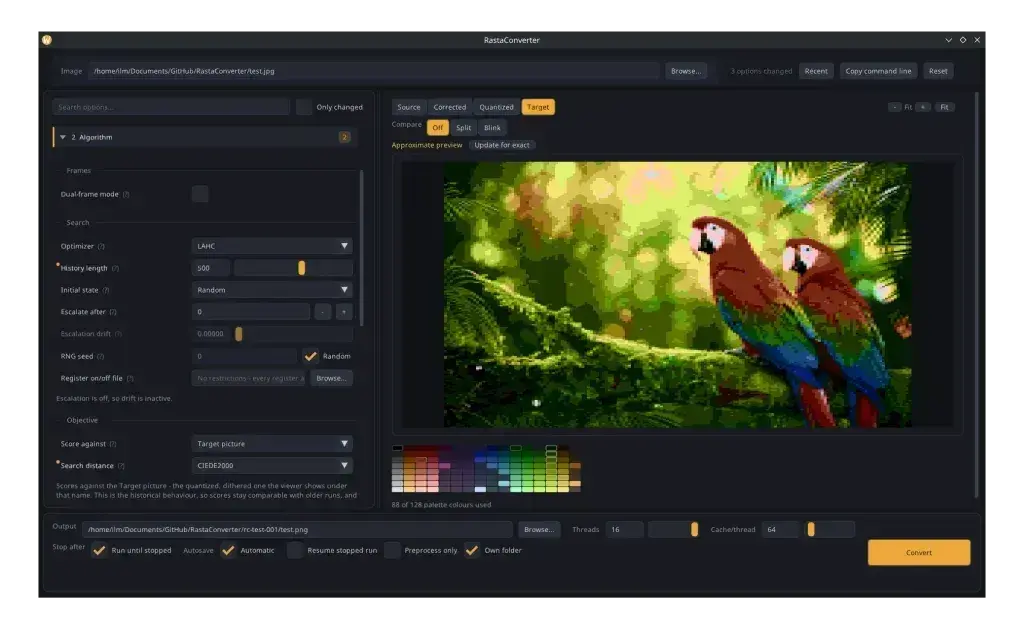Click the Fit zoom button
Image resolution: width=1024 pixels, height=643 pixels.
[x=944, y=107]
